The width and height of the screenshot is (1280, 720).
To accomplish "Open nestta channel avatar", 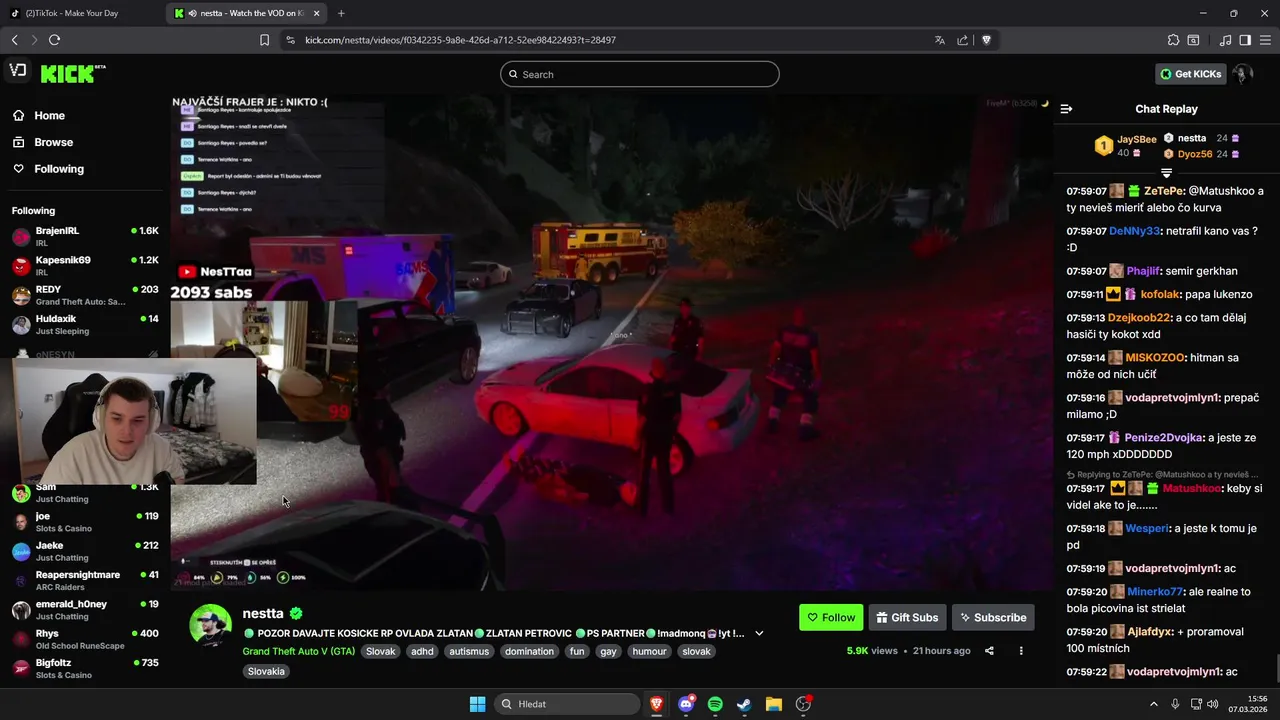I will (210, 626).
